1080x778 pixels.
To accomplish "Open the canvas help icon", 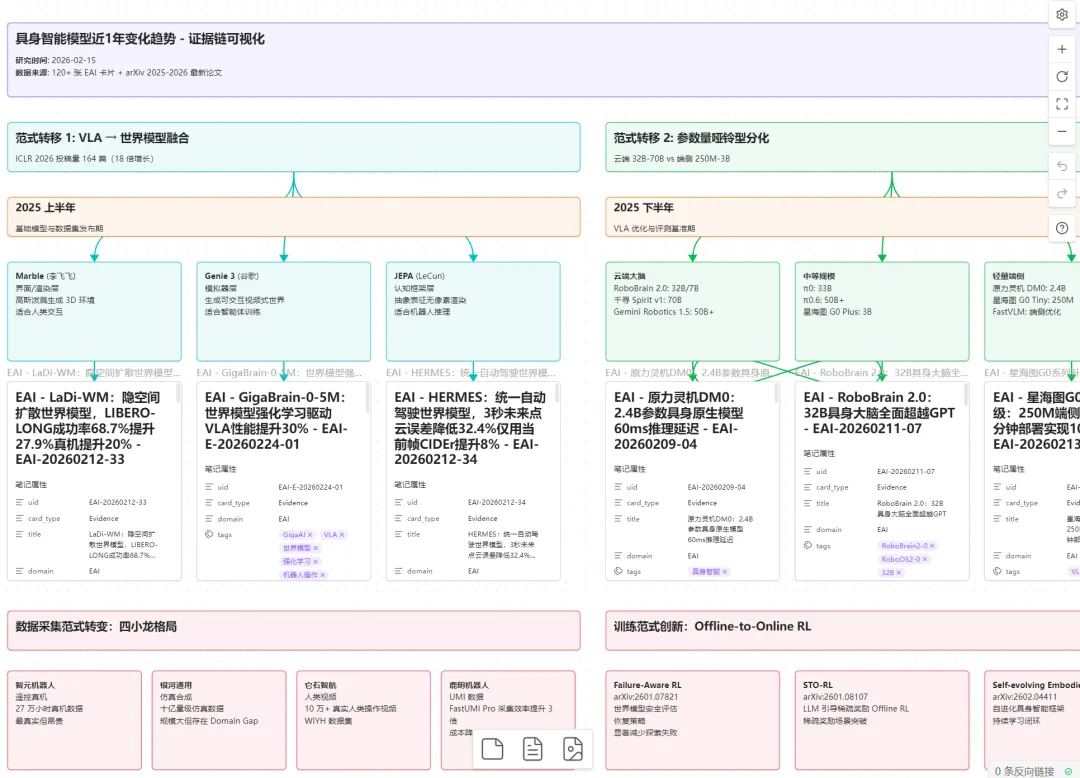I will tap(1061, 228).
